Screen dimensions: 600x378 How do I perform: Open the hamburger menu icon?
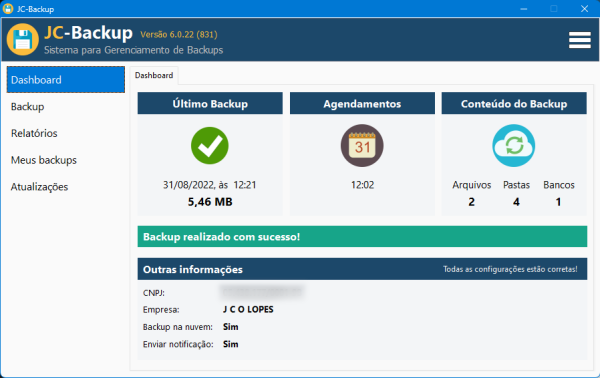tap(579, 40)
